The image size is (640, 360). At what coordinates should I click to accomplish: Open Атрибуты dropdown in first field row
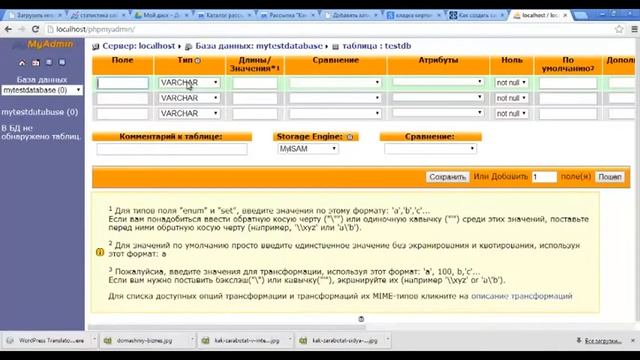pos(438,82)
